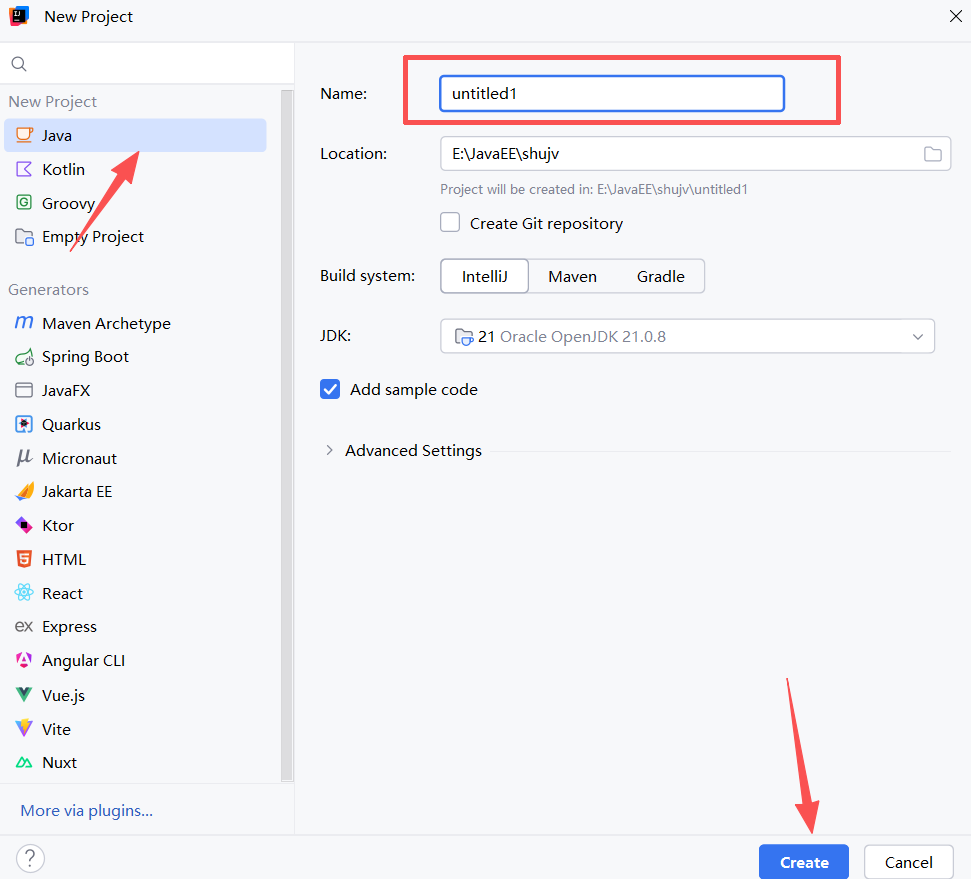Choose Quarkus generator
The height and width of the screenshot is (879, 971).
(135, 424)
